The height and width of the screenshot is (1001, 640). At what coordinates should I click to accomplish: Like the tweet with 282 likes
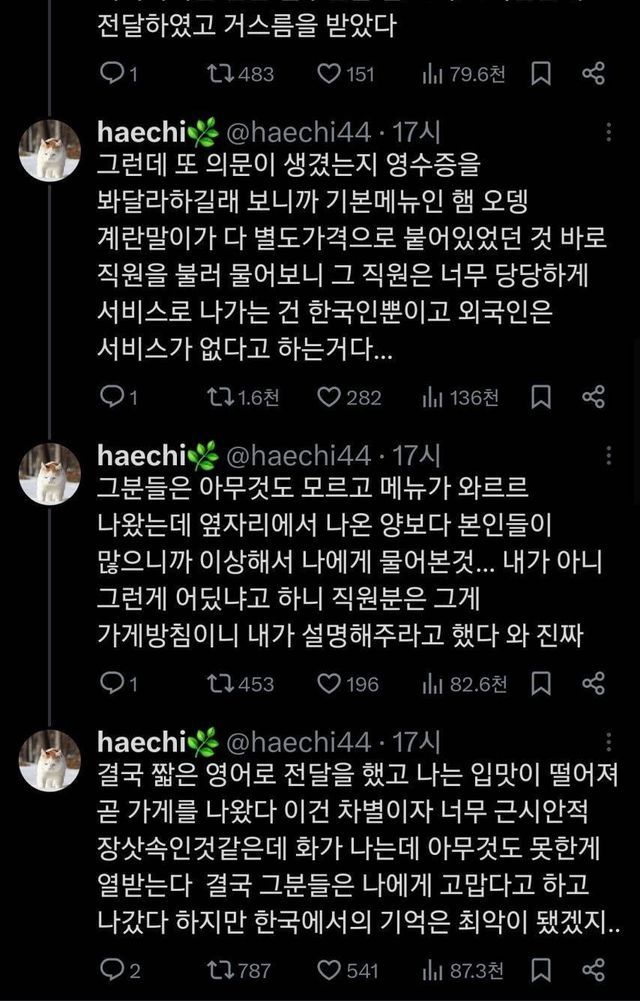click(x=330, y=397)
